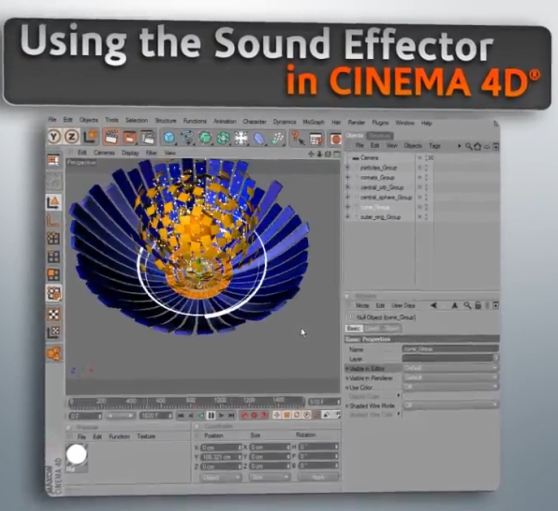Open the Array modeling objects icon

click(223, 138)
